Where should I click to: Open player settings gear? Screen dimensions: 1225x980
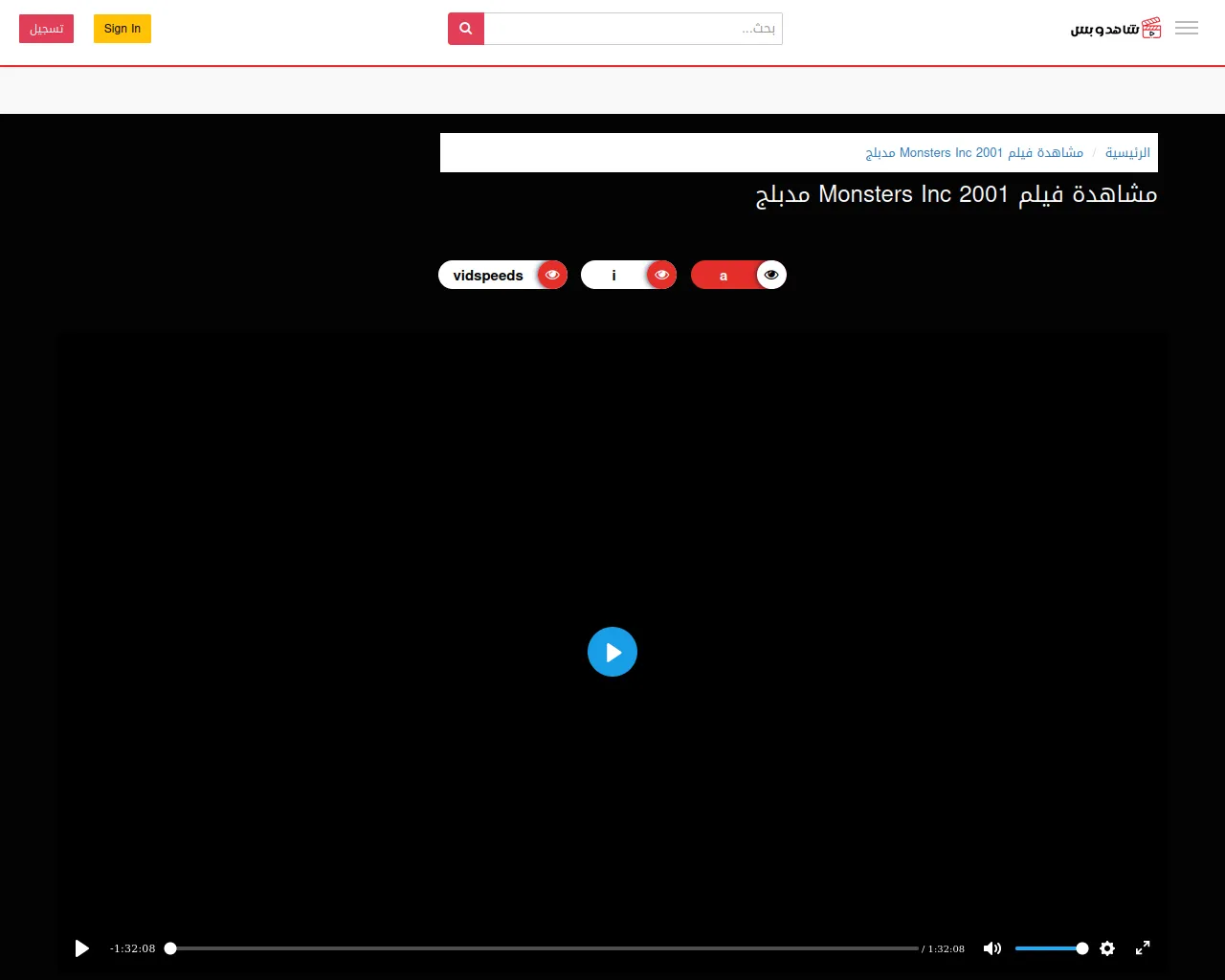click(x=1107, y=948)
